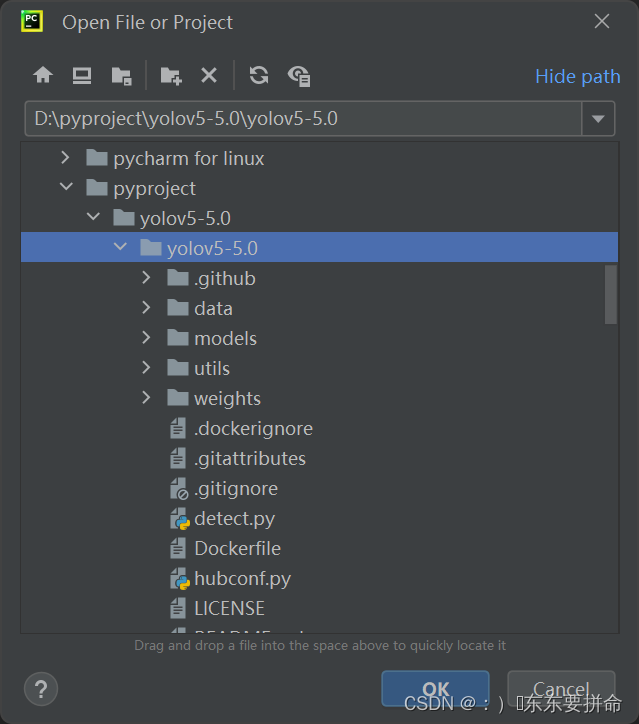Click the Hide path link

[578, 77]
